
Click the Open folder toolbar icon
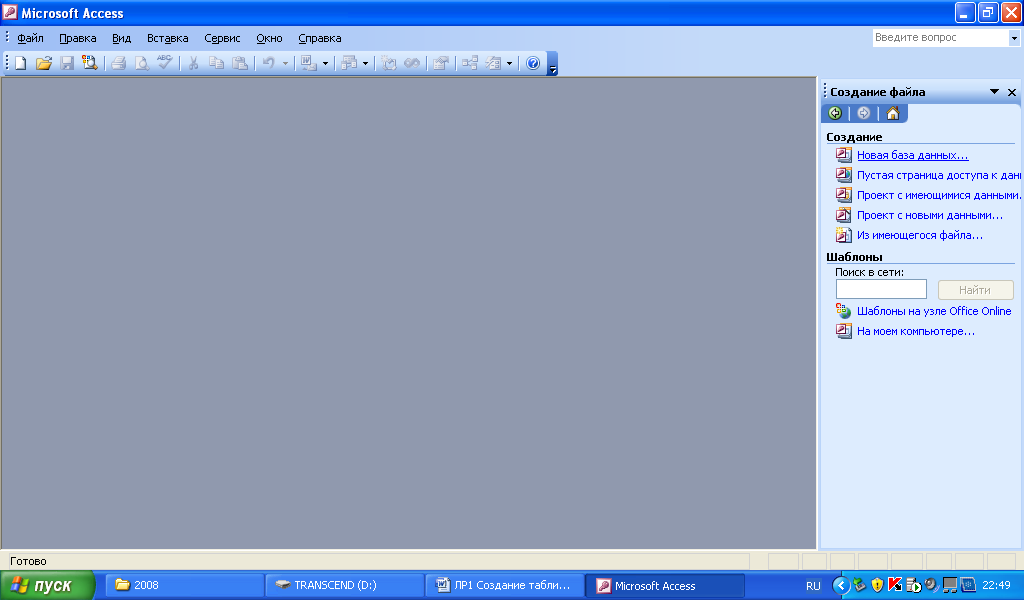(44, 63)
